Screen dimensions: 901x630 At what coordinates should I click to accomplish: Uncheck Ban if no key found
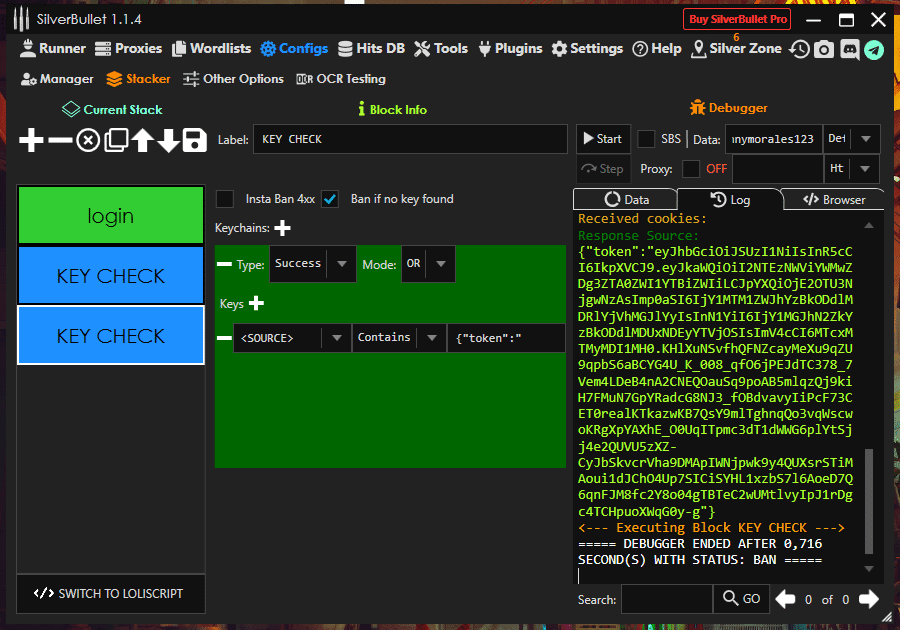click(330, 199)
